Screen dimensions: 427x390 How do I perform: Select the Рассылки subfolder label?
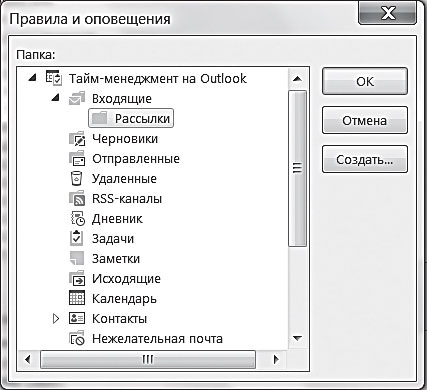pyautogui.click(x=142, y=119)
